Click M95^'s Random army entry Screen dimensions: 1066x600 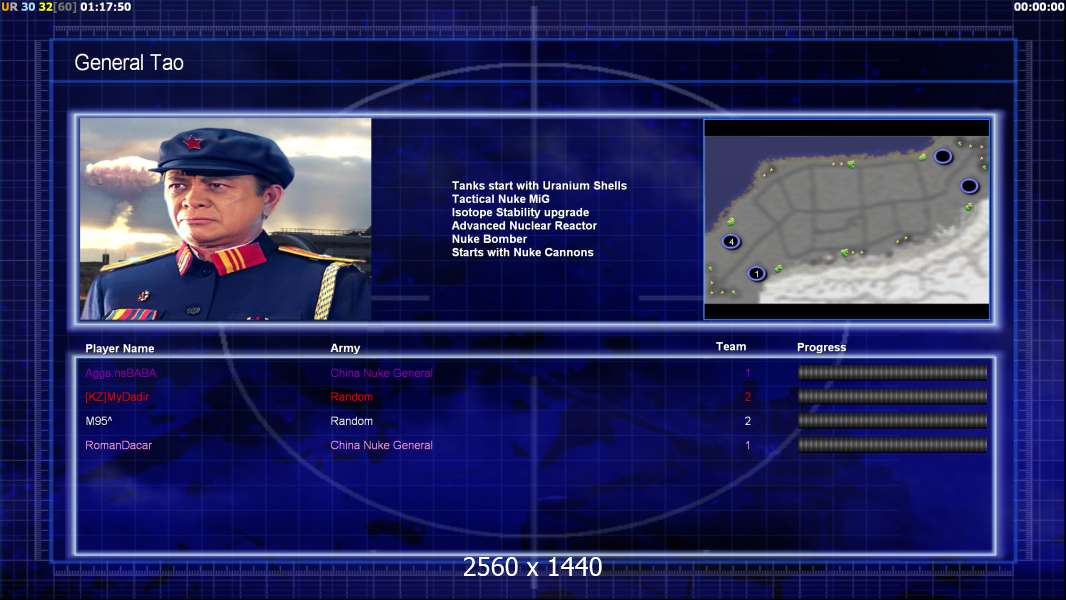click(351, 421)
